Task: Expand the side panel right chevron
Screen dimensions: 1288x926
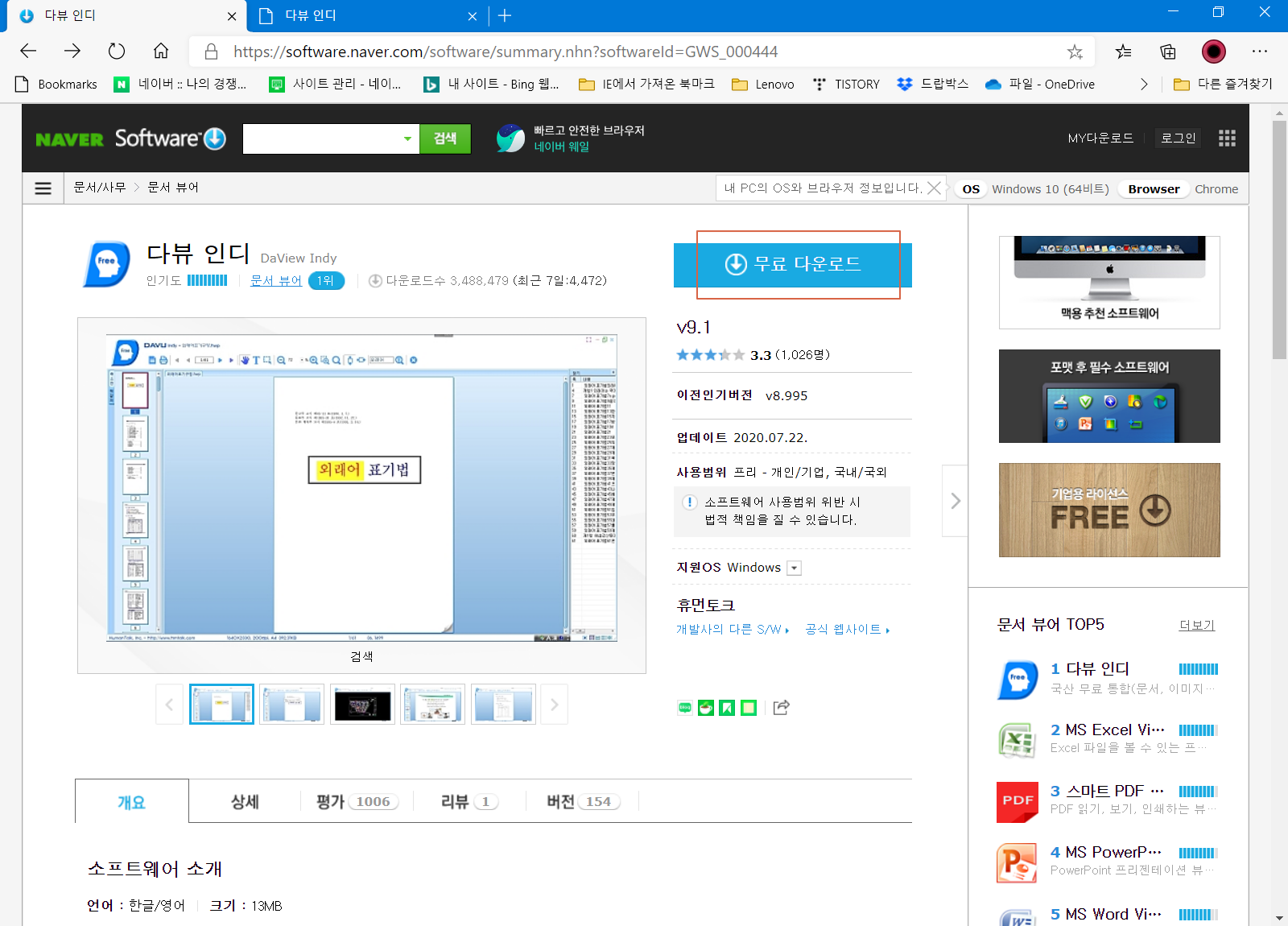Action: (956, 501)
